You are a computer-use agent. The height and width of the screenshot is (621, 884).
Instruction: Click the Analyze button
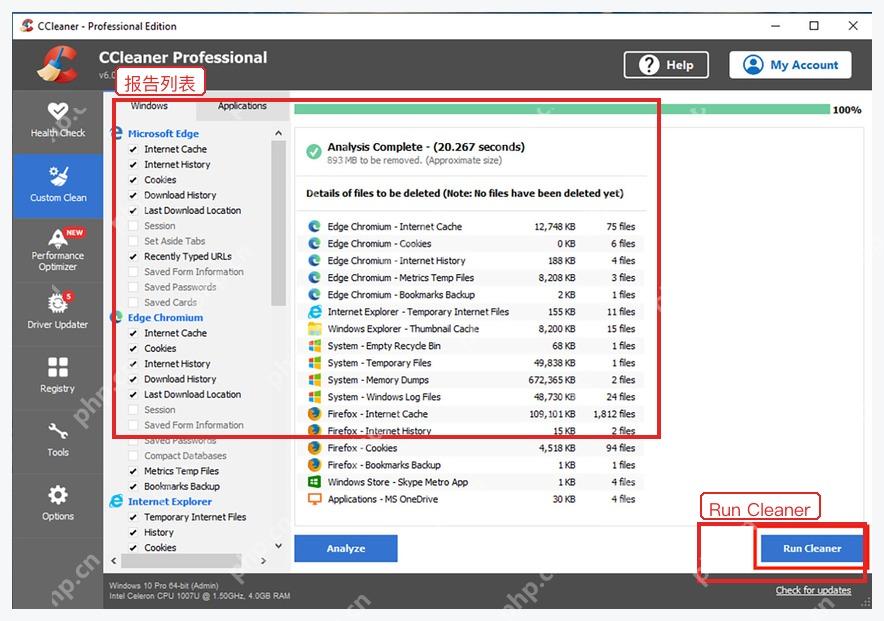point(346,548)
